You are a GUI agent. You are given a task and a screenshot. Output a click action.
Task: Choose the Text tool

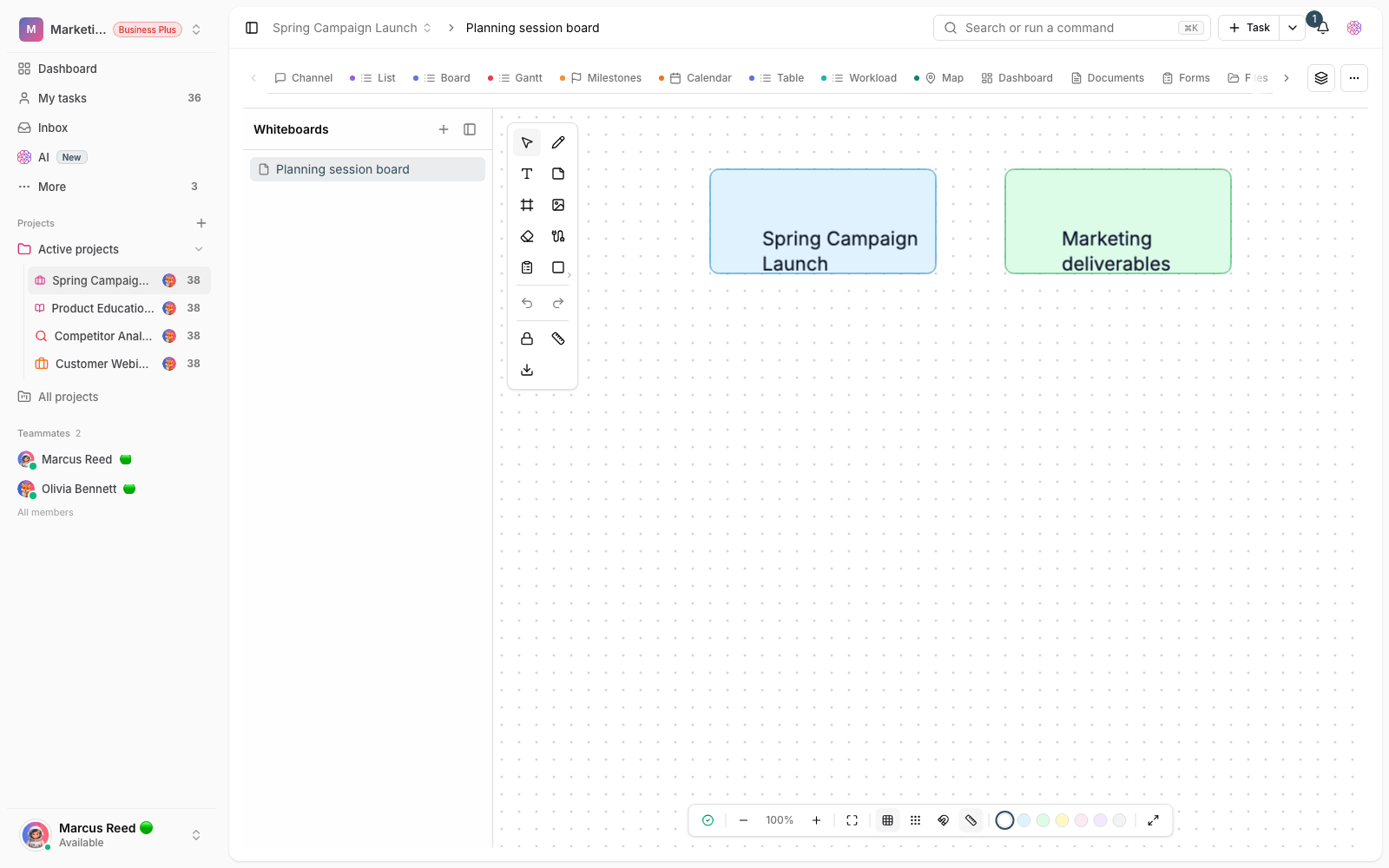527,174
